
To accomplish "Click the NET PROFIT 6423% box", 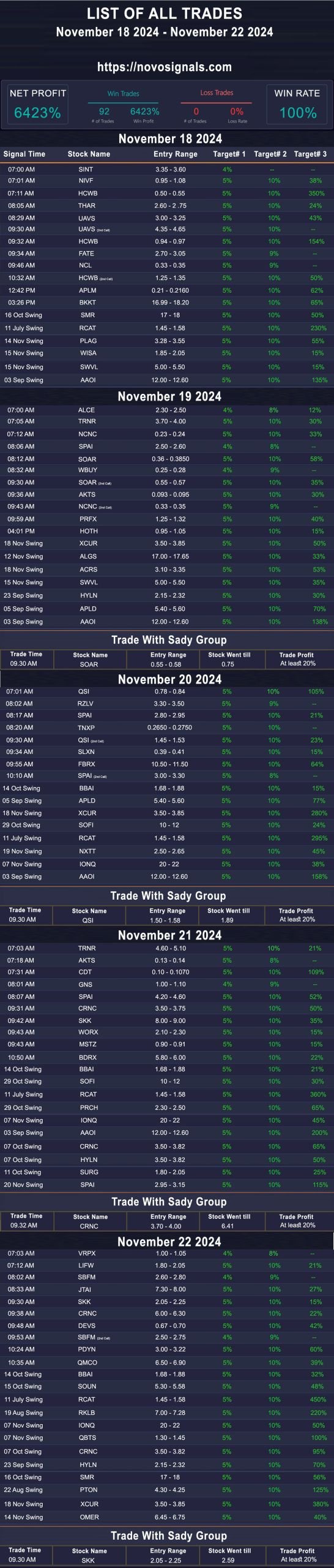I will click(x=37, y=105).
